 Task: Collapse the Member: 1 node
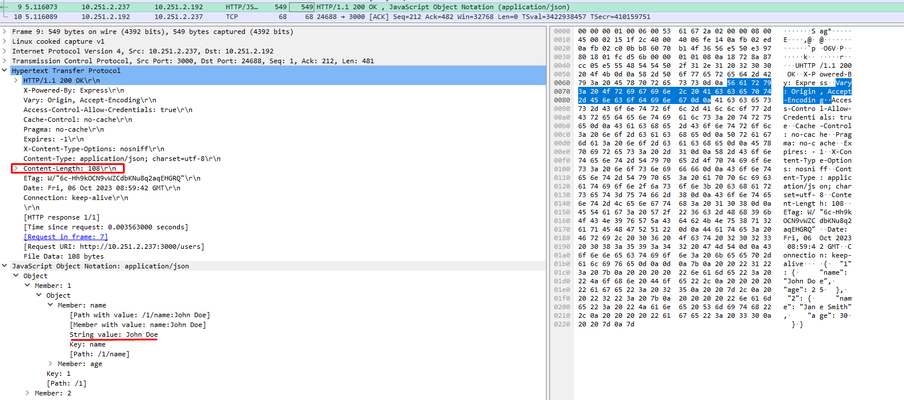click(x=28, y=285)
